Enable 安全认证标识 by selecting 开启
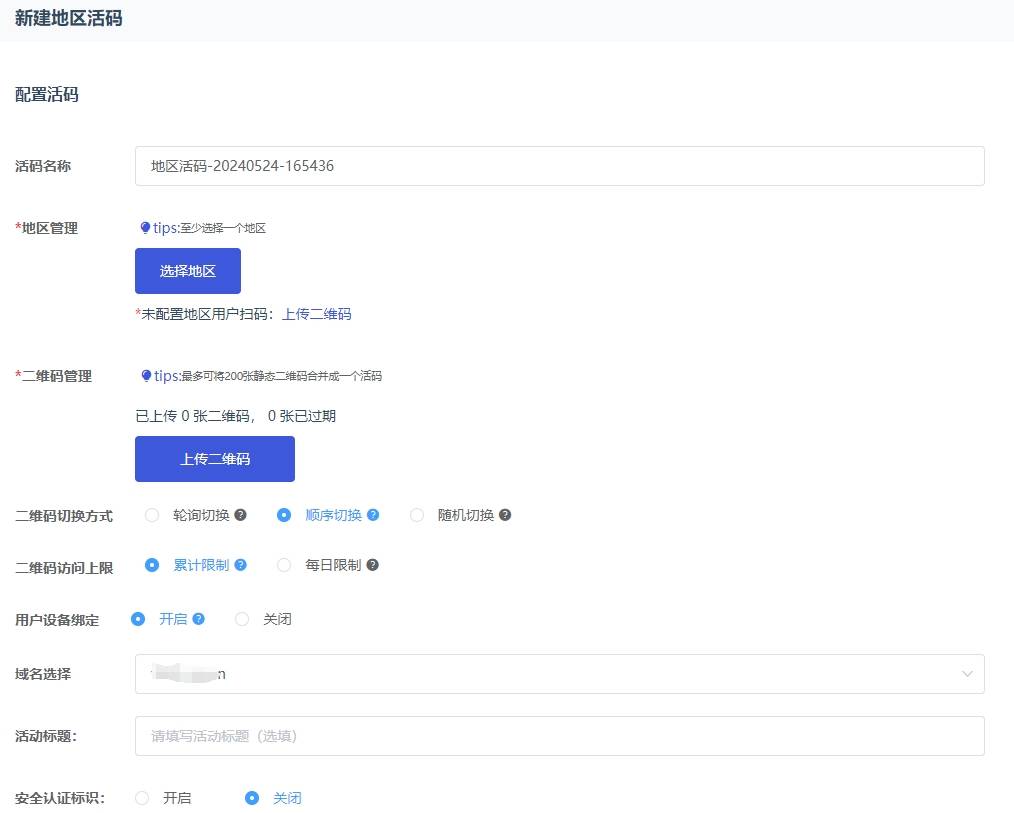Viewport: 1014px width, 813px height. 141,798
